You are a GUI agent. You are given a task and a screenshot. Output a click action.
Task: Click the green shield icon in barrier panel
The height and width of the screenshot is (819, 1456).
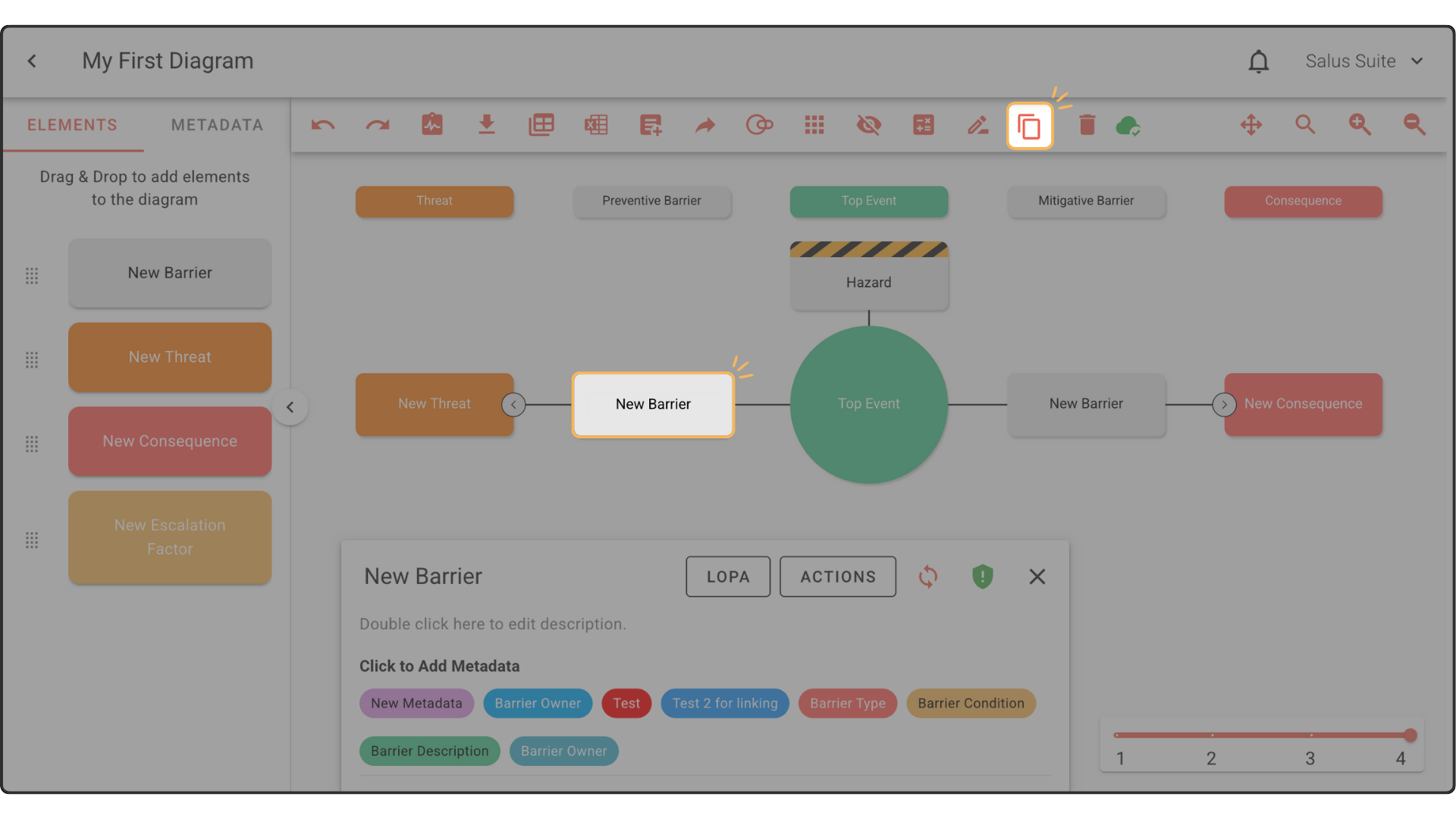click(x=982, y=577)
